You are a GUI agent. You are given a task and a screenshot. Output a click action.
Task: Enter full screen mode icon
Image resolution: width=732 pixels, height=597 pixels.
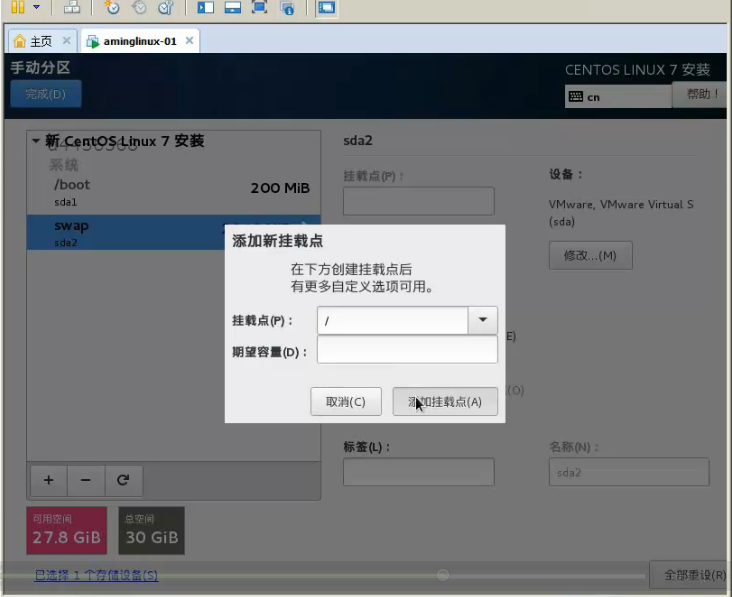[260, 7]
